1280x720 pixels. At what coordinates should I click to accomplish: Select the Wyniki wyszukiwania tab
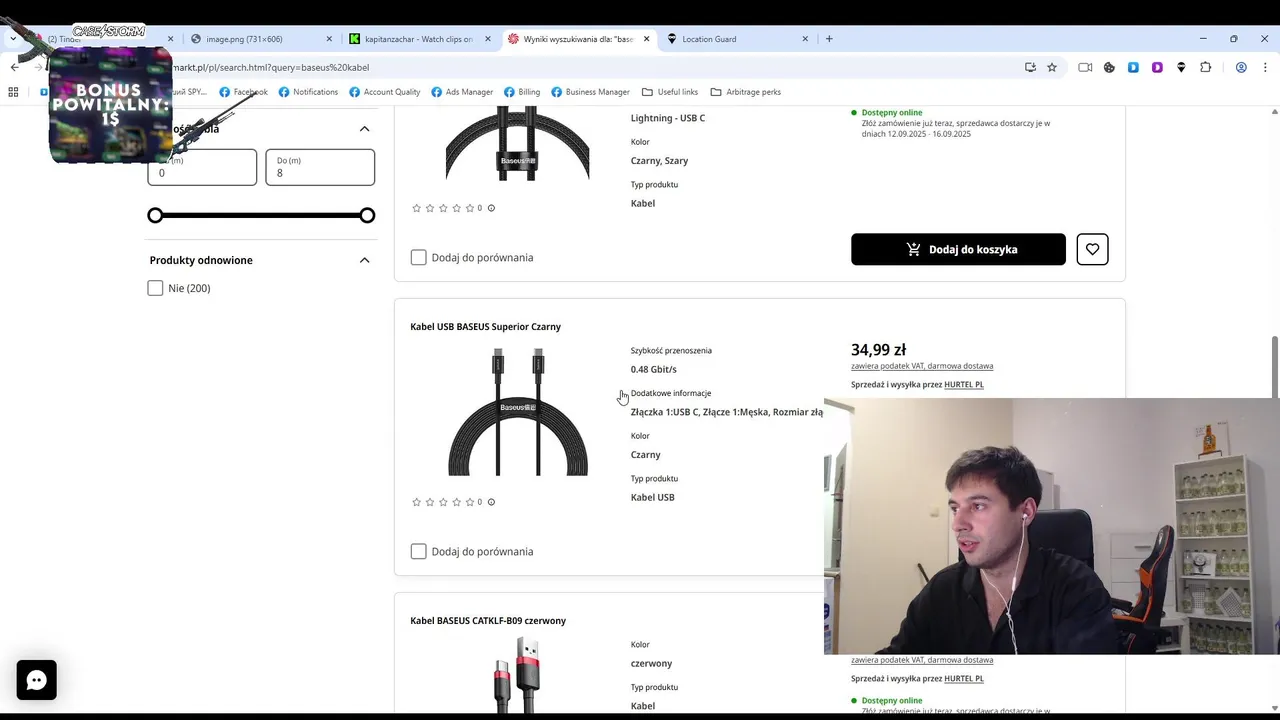tap(578, 39)
